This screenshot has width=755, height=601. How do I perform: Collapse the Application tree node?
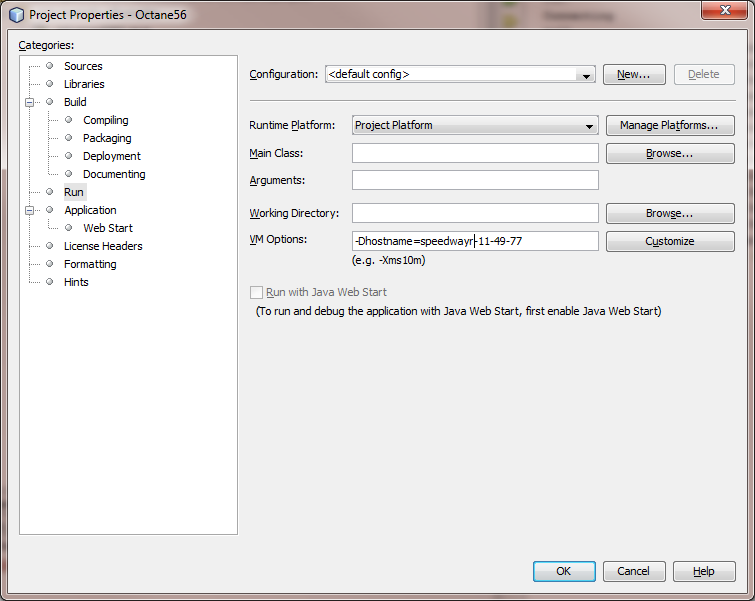tap(30, 210)
